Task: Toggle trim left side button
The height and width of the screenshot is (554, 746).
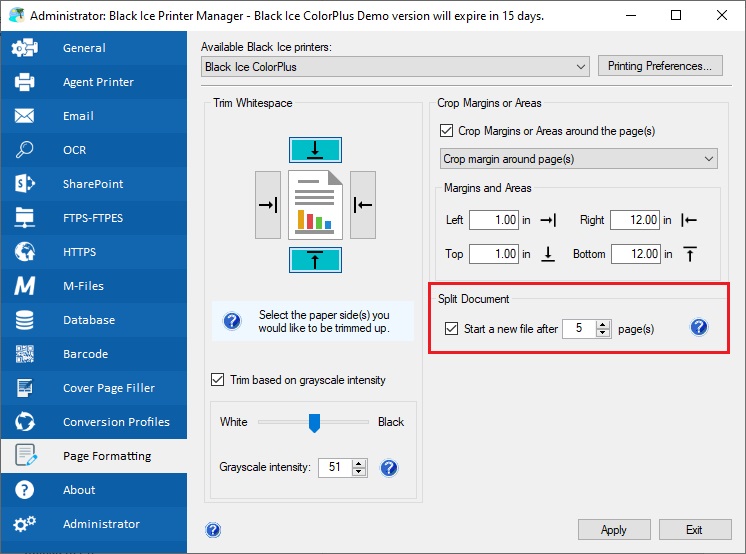Action: [268, 205]
